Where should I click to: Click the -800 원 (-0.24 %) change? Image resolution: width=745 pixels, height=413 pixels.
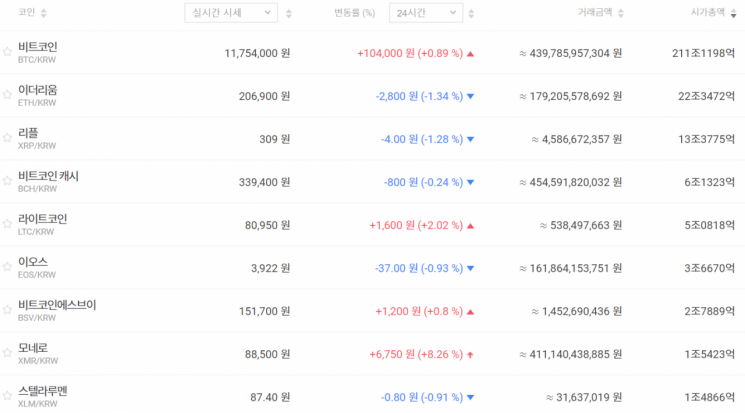pyautogui.click(x=423, y=182)
